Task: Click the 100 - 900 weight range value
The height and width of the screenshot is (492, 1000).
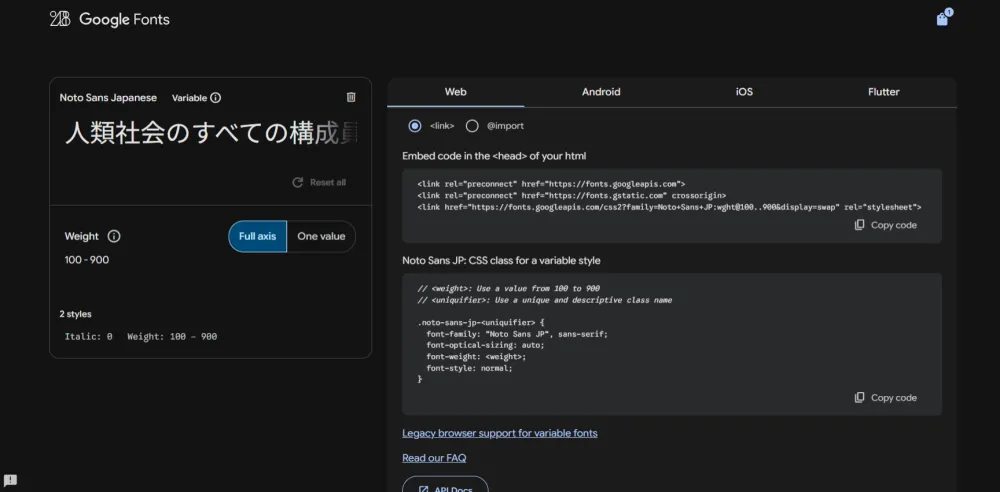Action: 87,260
